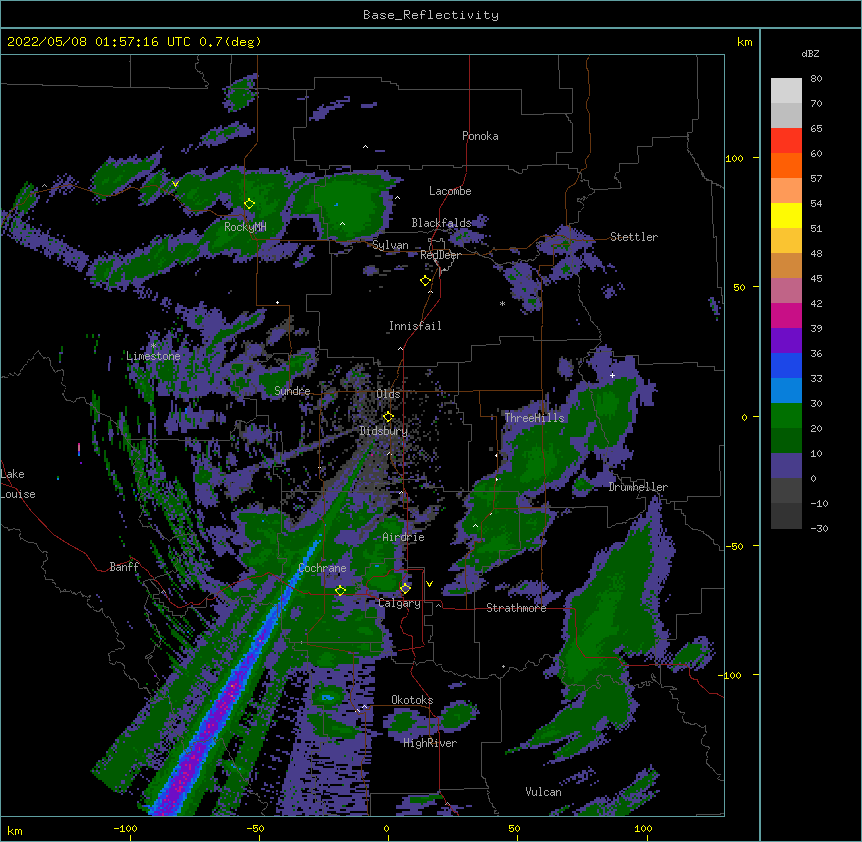The width and height of the screenshot is (862, 842).
Task: Click the 80 value on dBZ legend
Action: click(816, 79)
